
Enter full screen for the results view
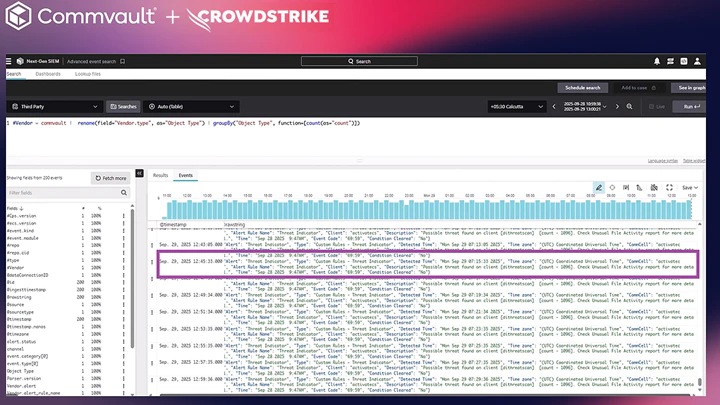[669, 187]
